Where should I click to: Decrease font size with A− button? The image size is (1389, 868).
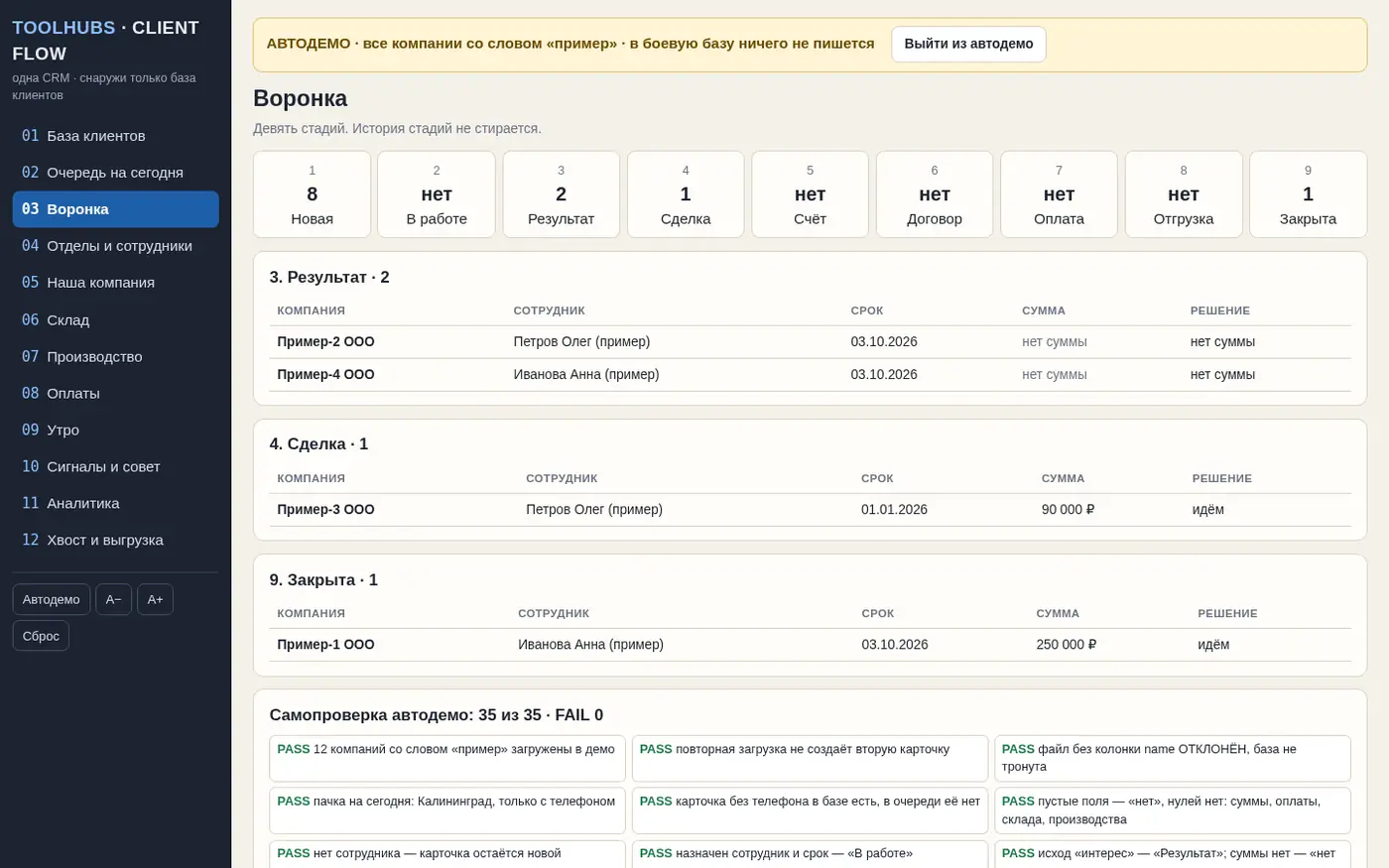(114, 599)
